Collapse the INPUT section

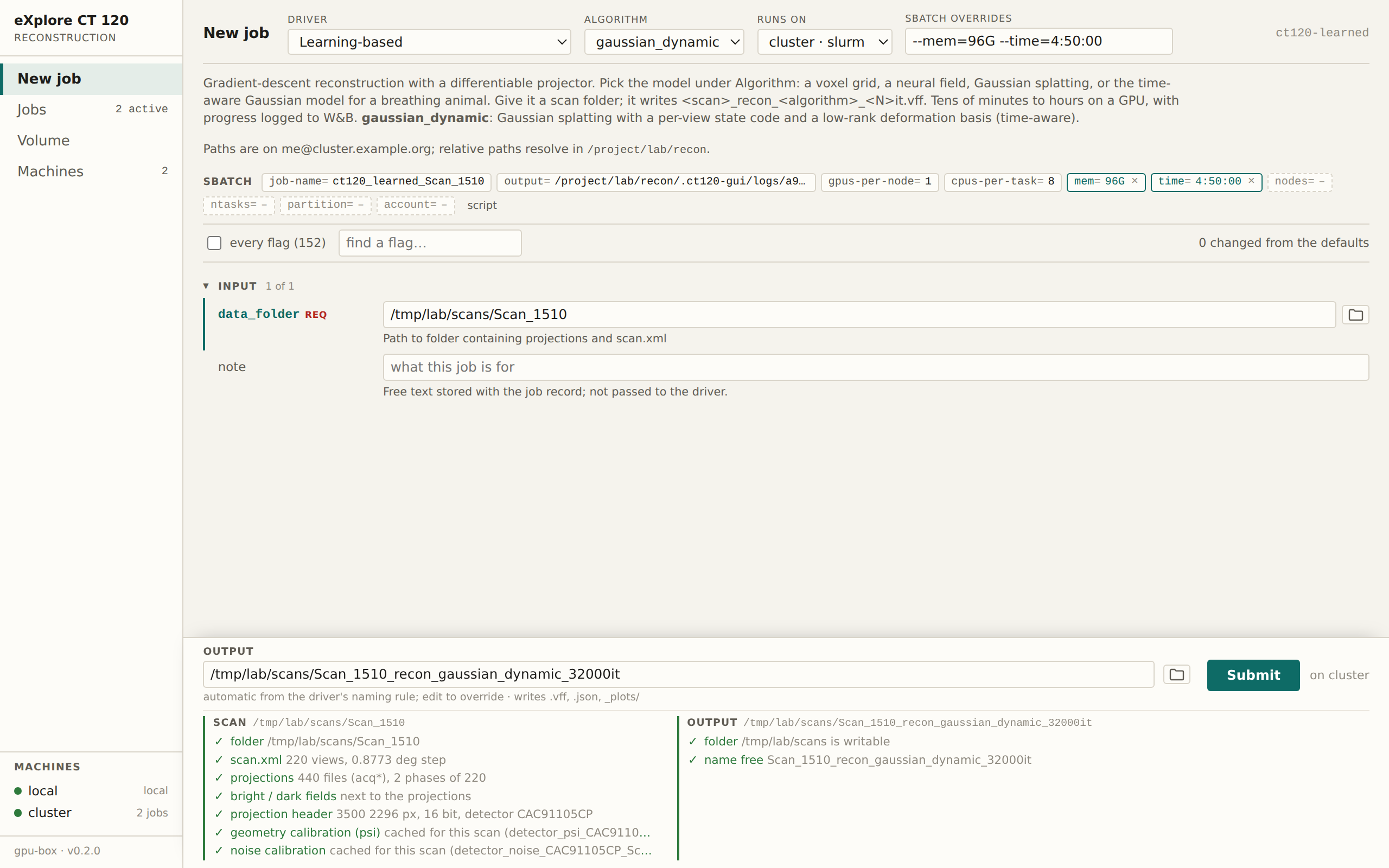coord(206,286)
